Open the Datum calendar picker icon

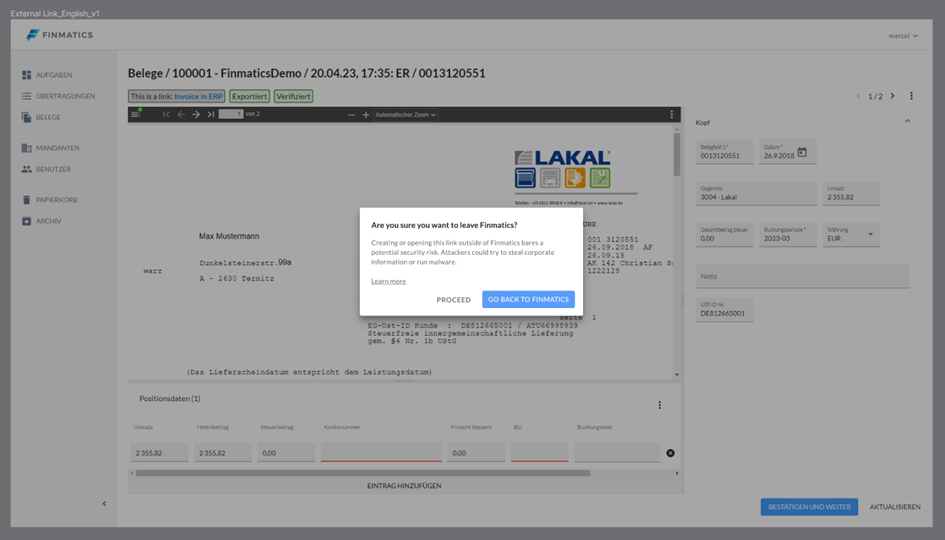802,152
